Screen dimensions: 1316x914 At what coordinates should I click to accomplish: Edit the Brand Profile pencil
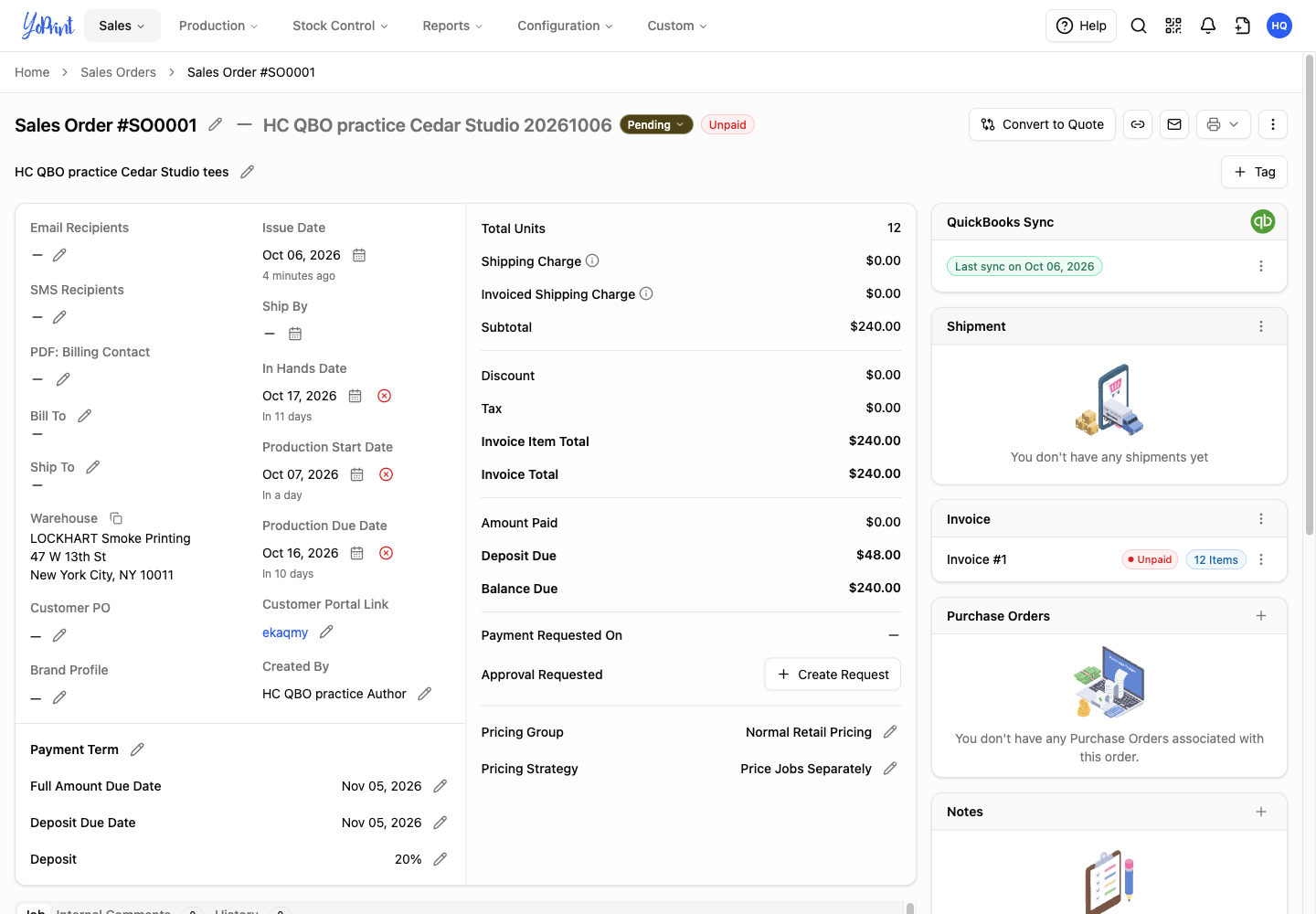pos(59,697)
